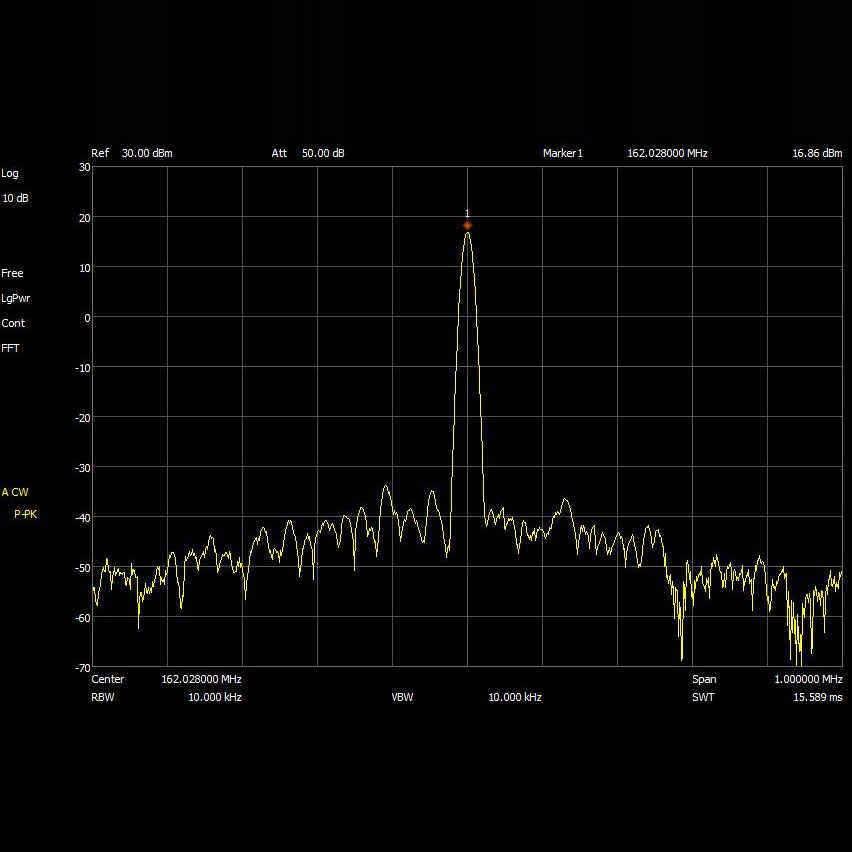
Task: Select the Marker1 label in the header
Action: (562, 153)
